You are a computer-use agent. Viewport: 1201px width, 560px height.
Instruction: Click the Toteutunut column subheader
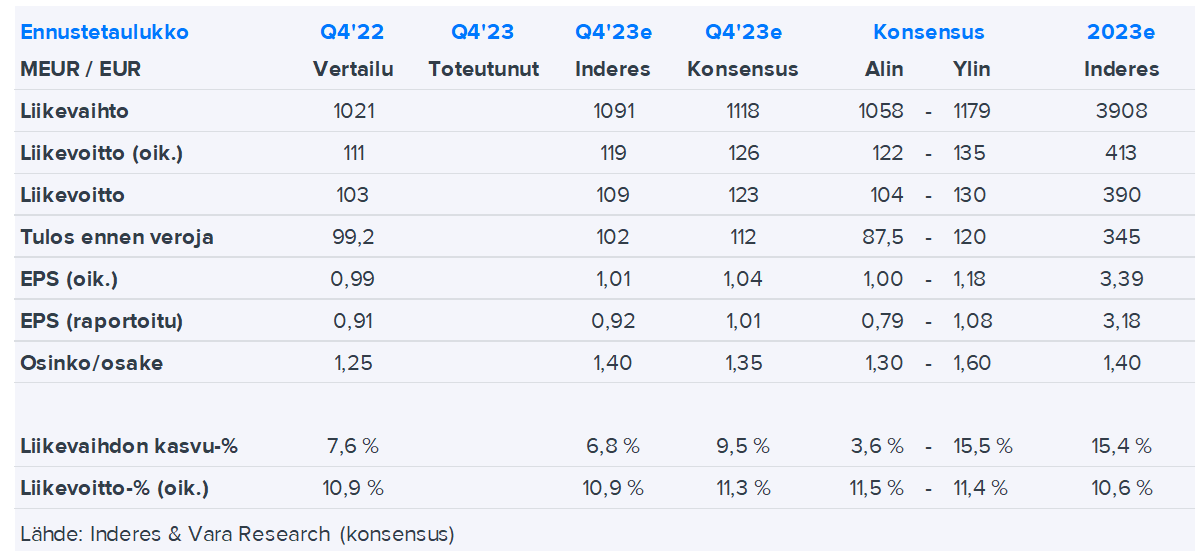click(x=483, y=69)
